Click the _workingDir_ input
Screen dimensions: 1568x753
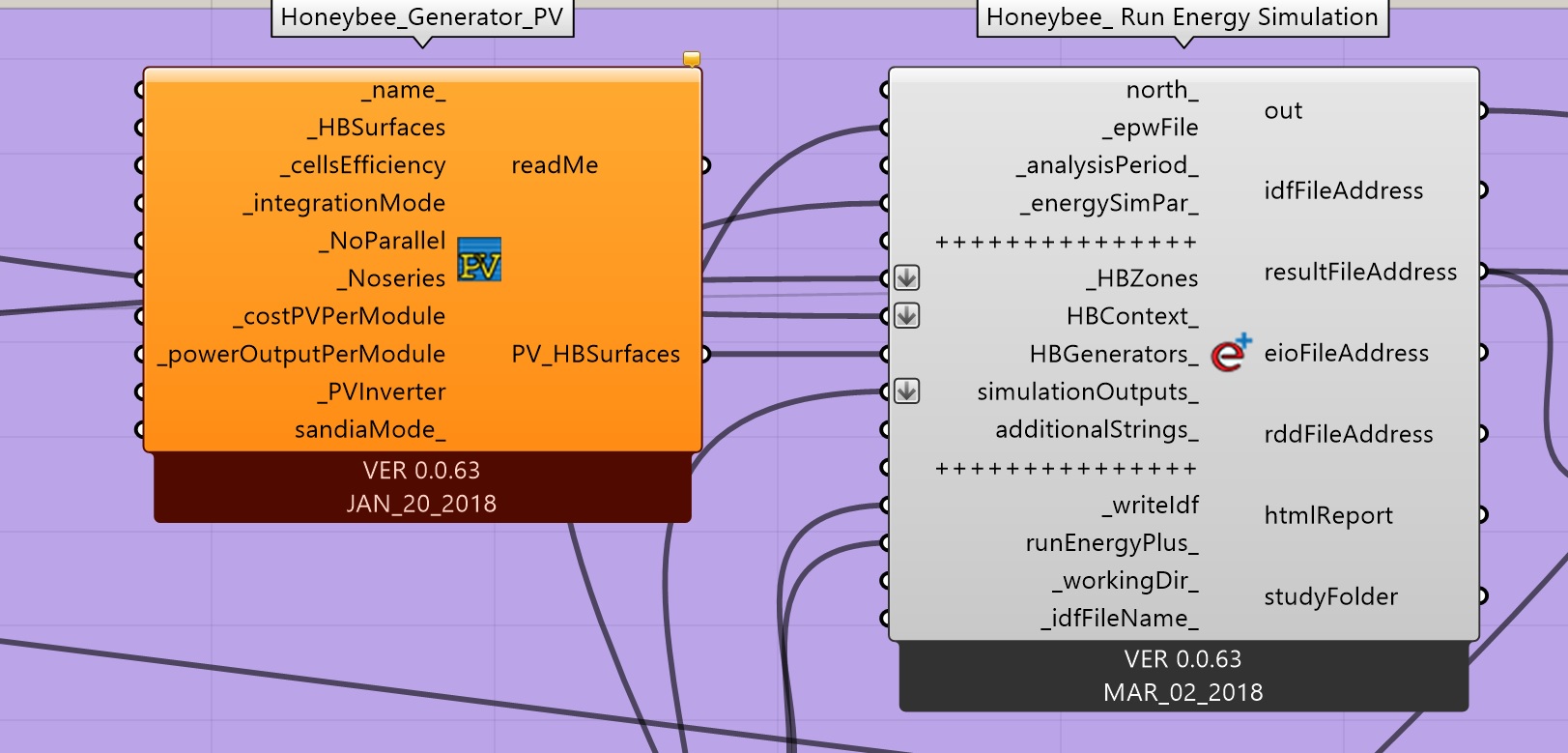[1126, 580]
